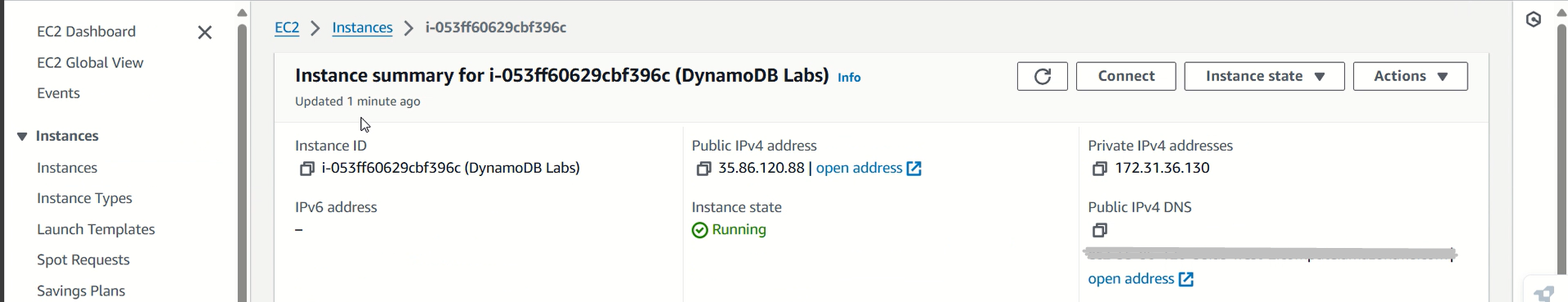Copy the Instance ID to clipboard
Viewport: 1568px width, 302px height.
(306, 169)
